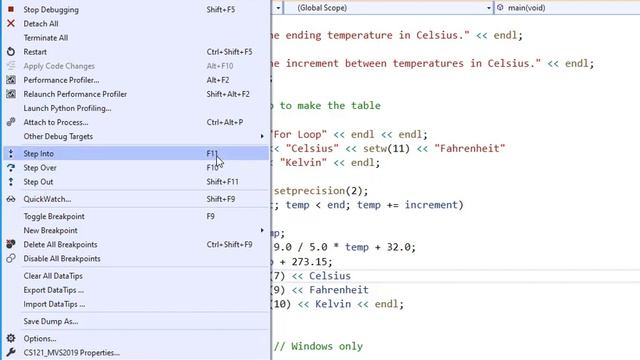Select Detach All menu entry
This screenshot has height=360, width=640.
[136, 24]
